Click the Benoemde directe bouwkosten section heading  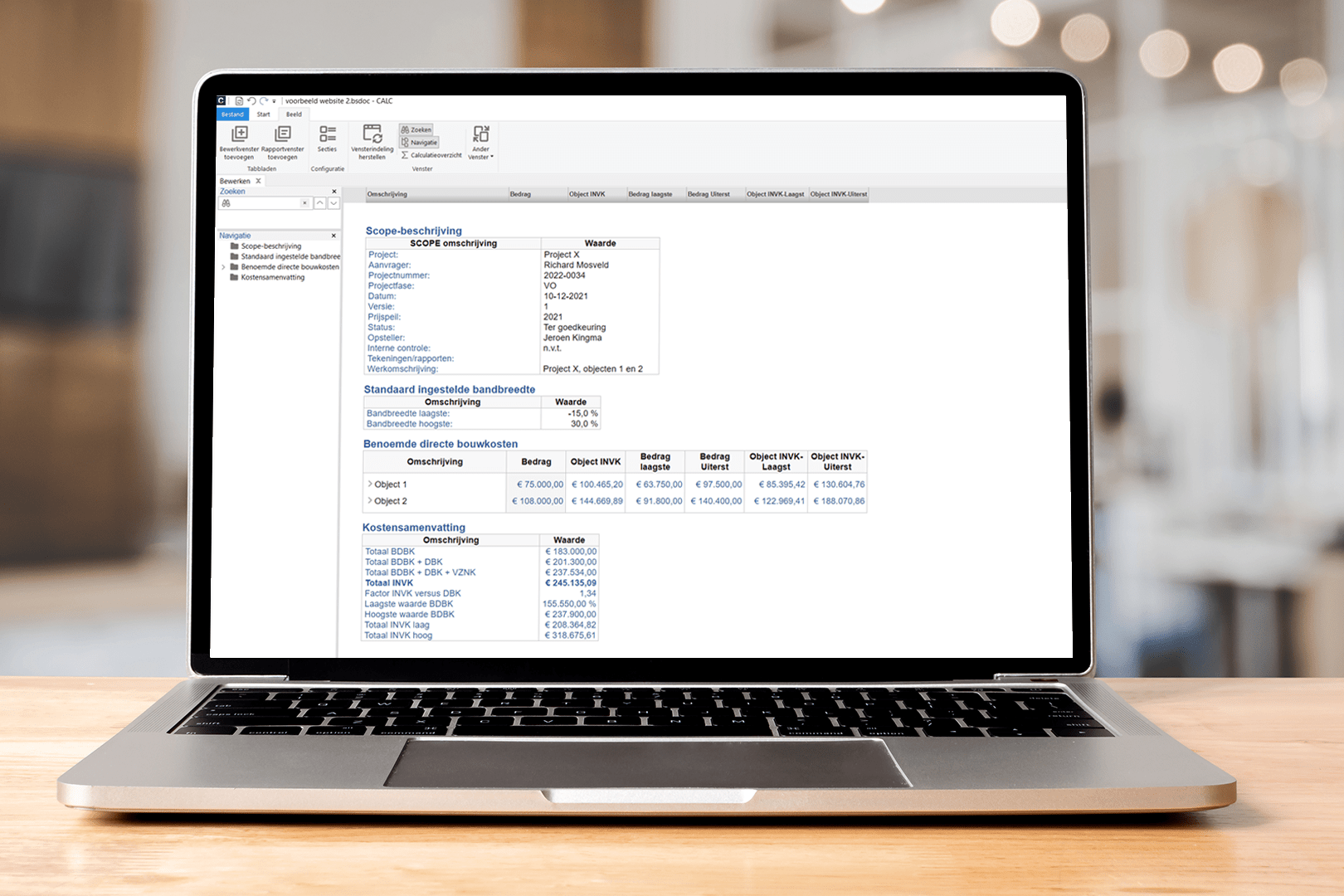click(440, 444)
